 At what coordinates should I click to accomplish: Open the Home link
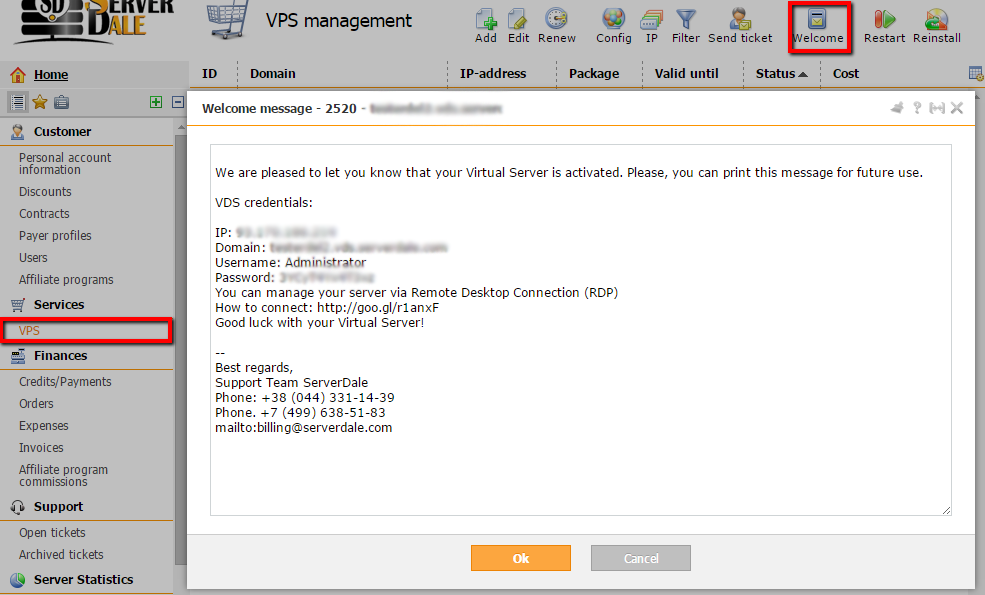[x=51, y=75]
